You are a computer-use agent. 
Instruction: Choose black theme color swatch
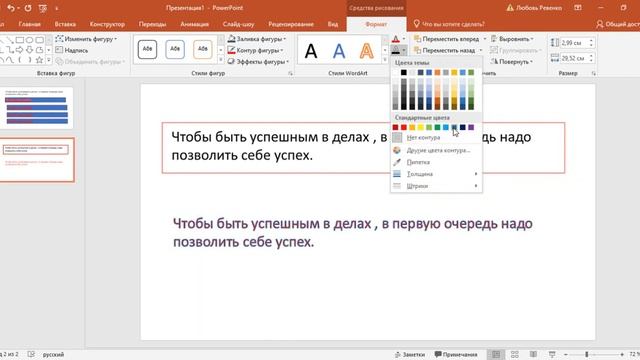(x=404, y=72)
